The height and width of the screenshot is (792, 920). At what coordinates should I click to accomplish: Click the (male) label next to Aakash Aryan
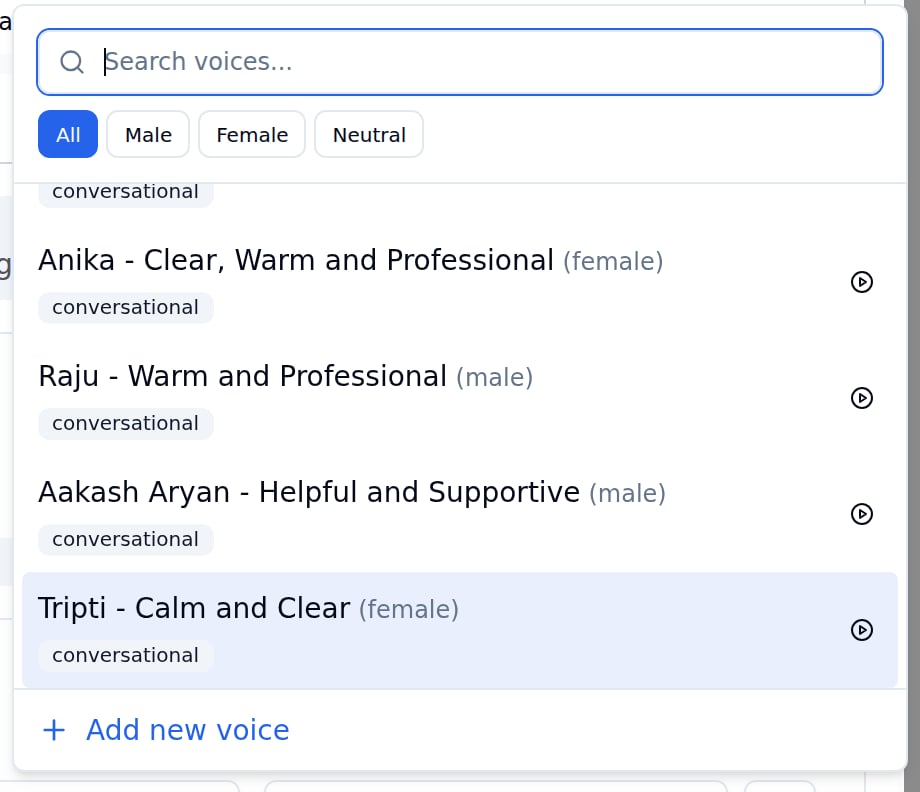(627, 493)
